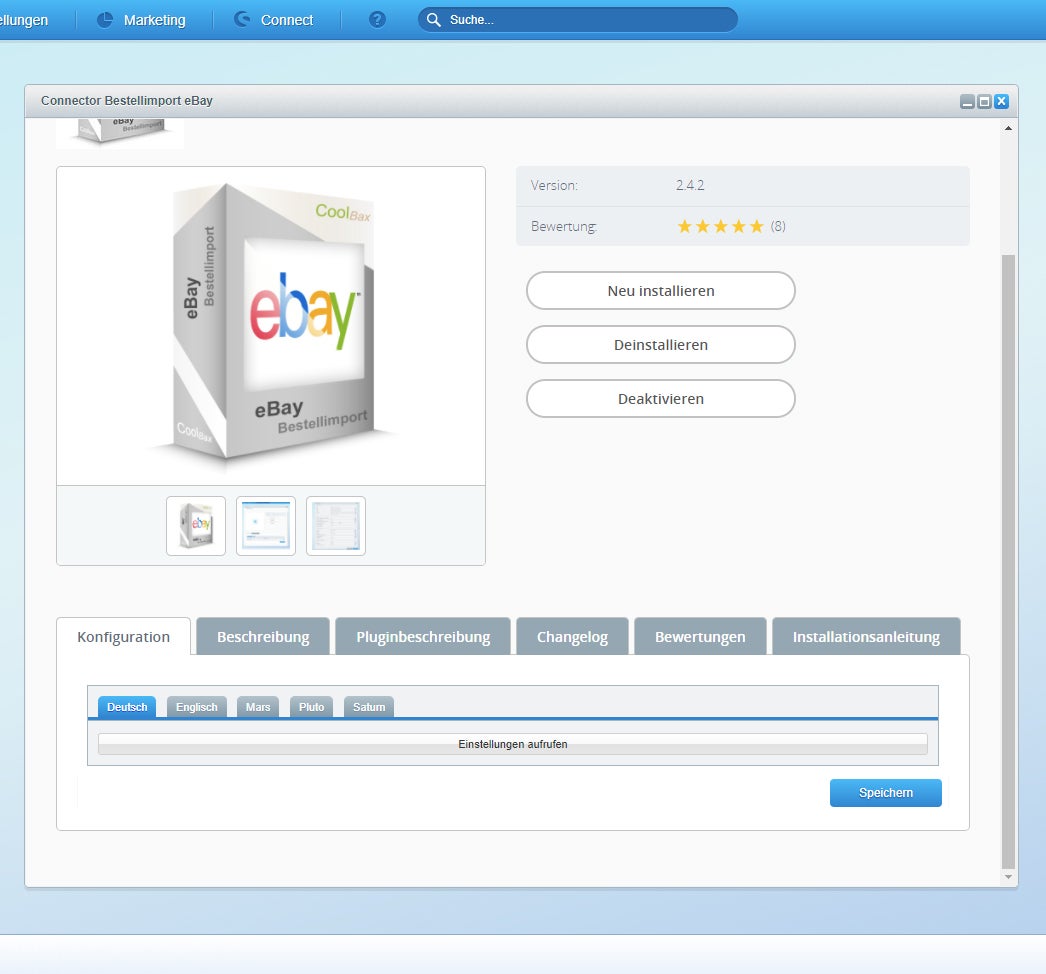Click the Marketing pie chart icon
The width and height of the screenshot is (1046, 974).
tap(105, 20)
